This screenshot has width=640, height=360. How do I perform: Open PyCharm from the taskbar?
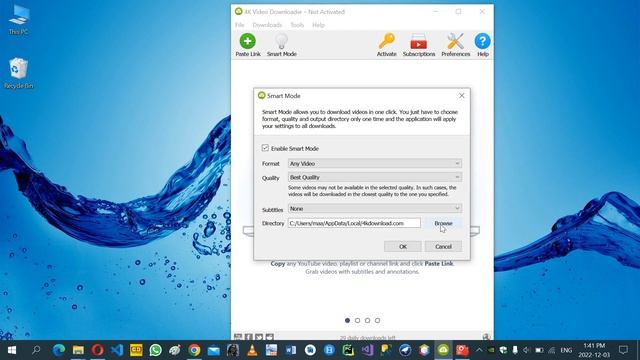point(348,350)
